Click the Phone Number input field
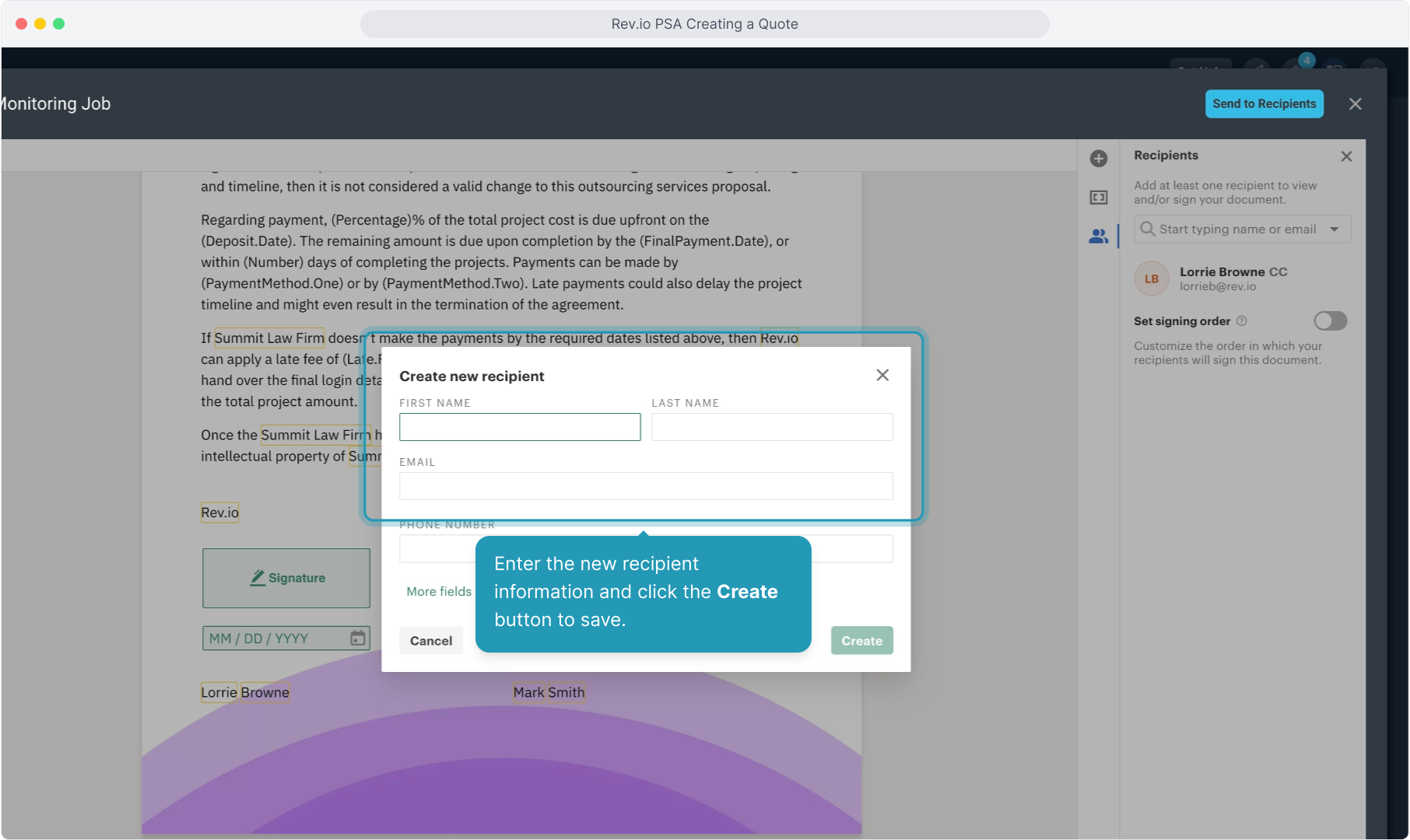Viewport: 1410px width, 840px height. coord(646,549)
